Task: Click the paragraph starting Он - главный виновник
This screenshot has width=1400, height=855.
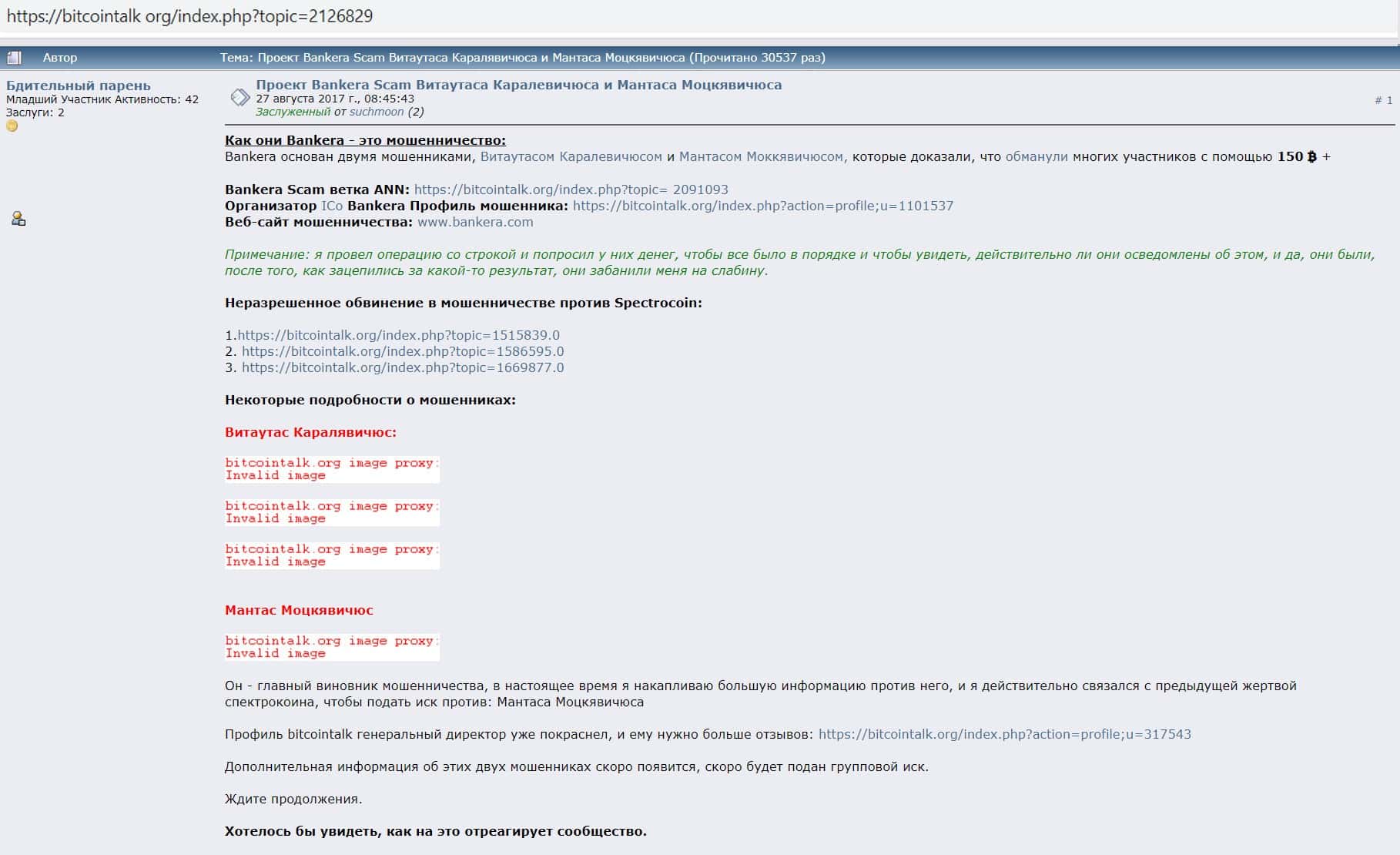Action: pos(761,694)
